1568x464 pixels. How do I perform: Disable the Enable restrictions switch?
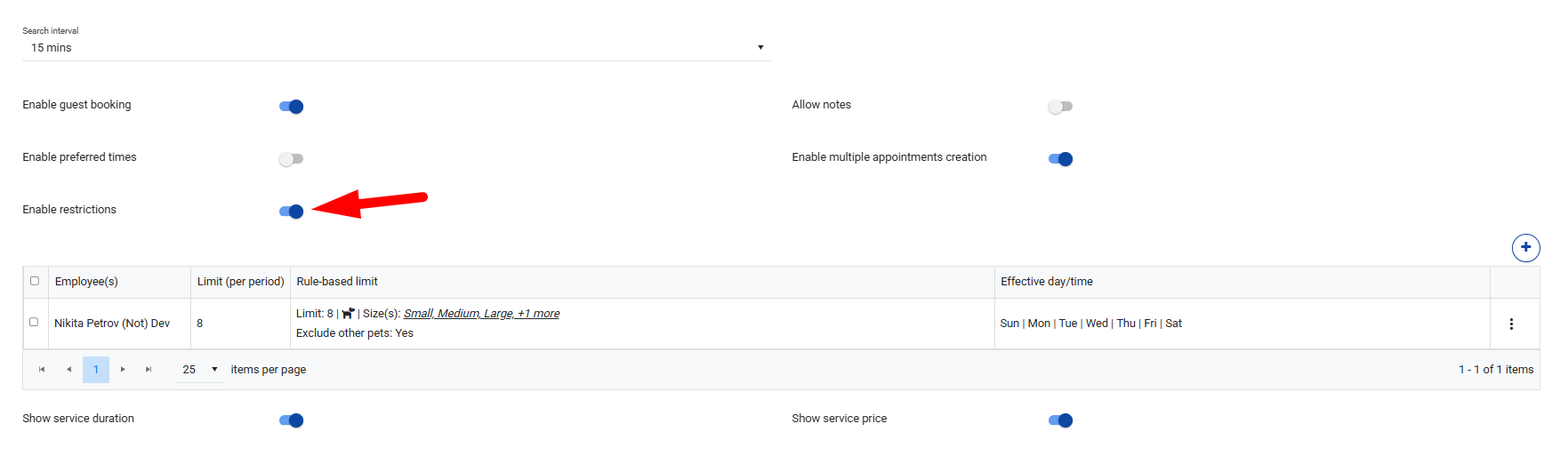(x=291, y=212)
